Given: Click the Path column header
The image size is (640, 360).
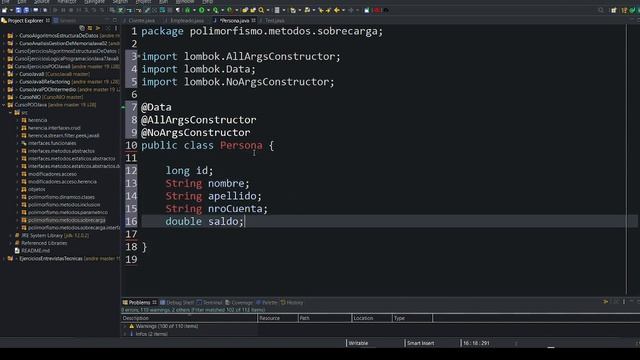Looking at the screenshot, I should (x=324, y=318).
